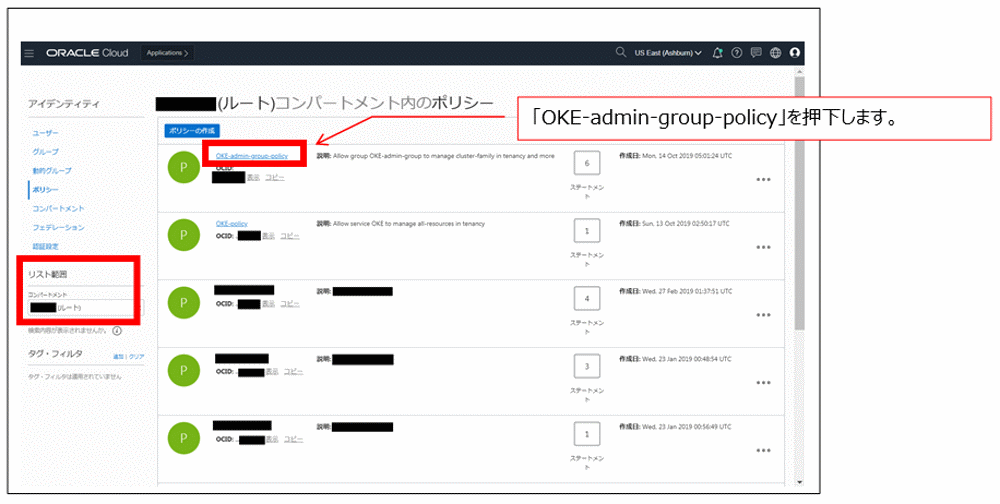The width and height of the screenshot is (1000, 504).
Task: Click the ポリシーの作成 button
Action: [x=192, y=131]
